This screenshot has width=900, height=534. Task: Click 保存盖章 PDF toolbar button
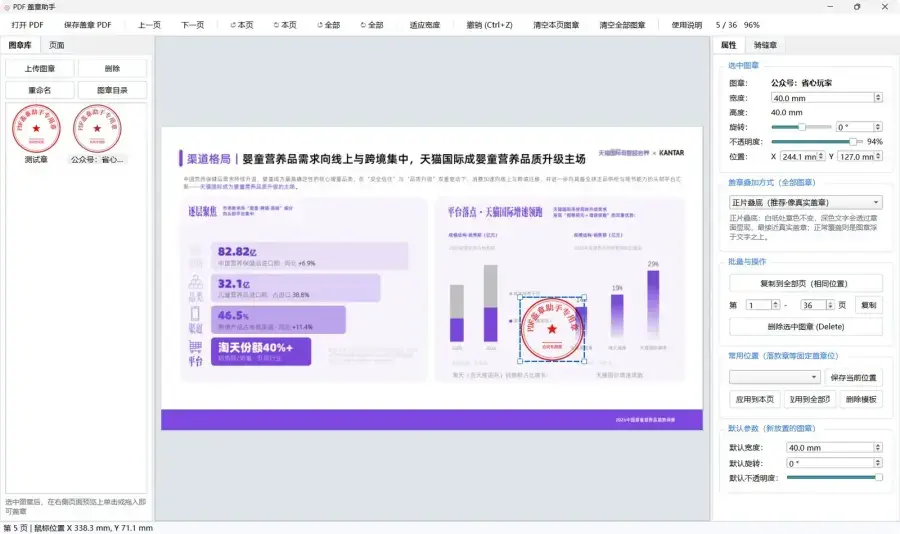[88, 25]
